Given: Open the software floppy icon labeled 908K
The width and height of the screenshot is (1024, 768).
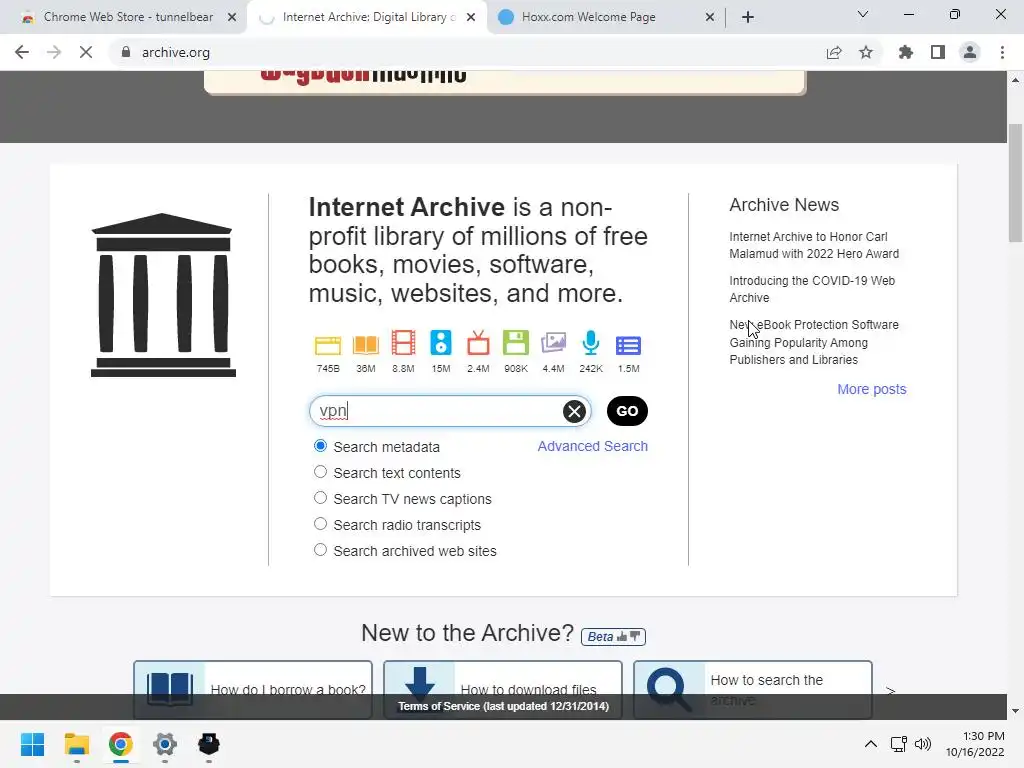Looking at the screenshot, I should [515, 343].
